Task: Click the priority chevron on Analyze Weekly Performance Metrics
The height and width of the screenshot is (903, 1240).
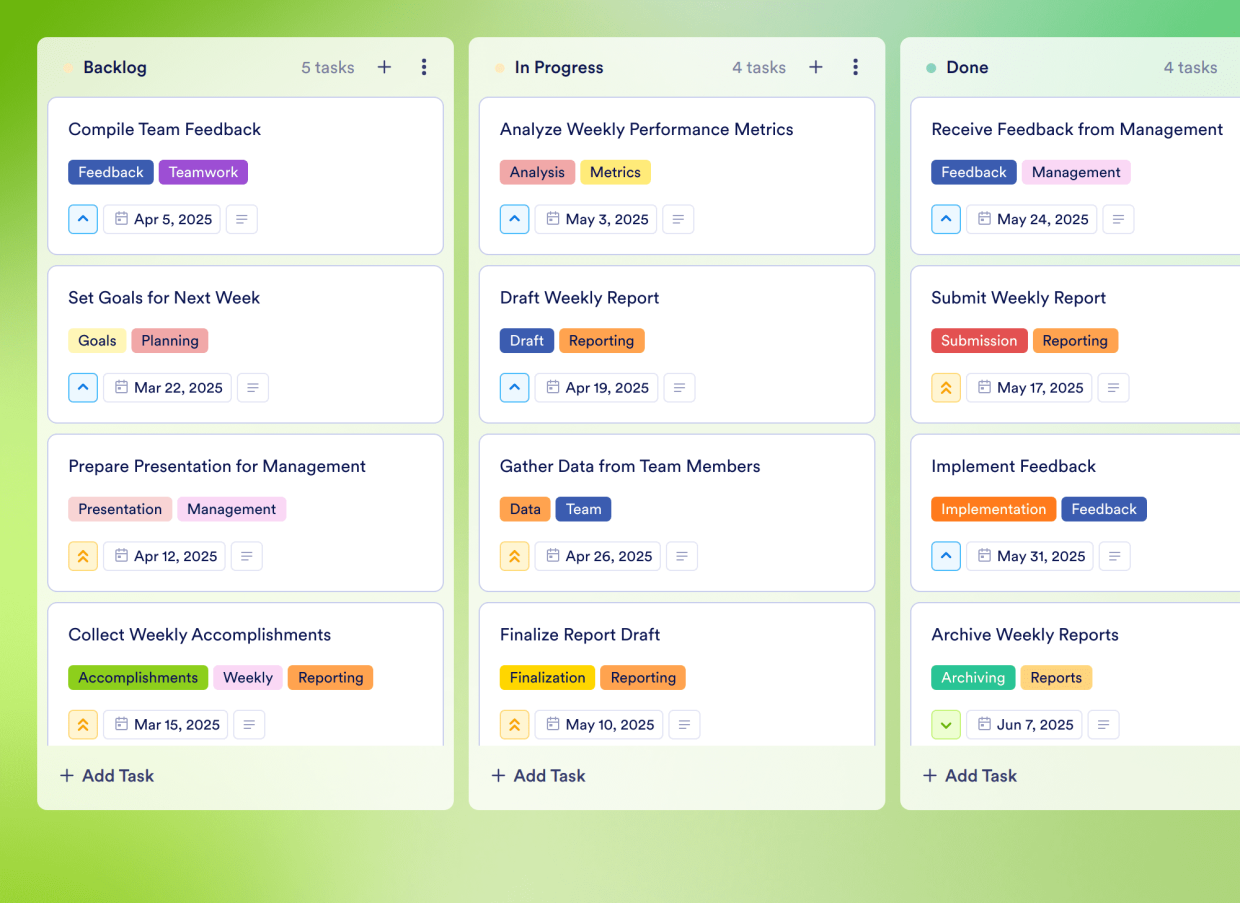Action: pyautogui.click(x=514, y=219)
